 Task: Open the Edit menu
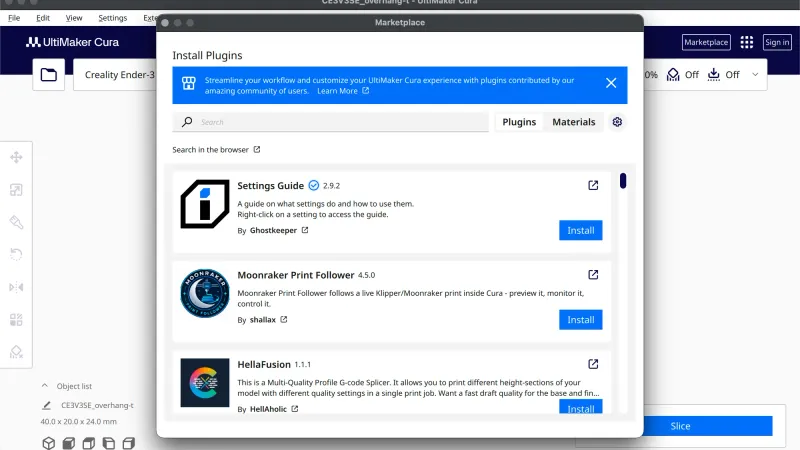pos(43,18)
